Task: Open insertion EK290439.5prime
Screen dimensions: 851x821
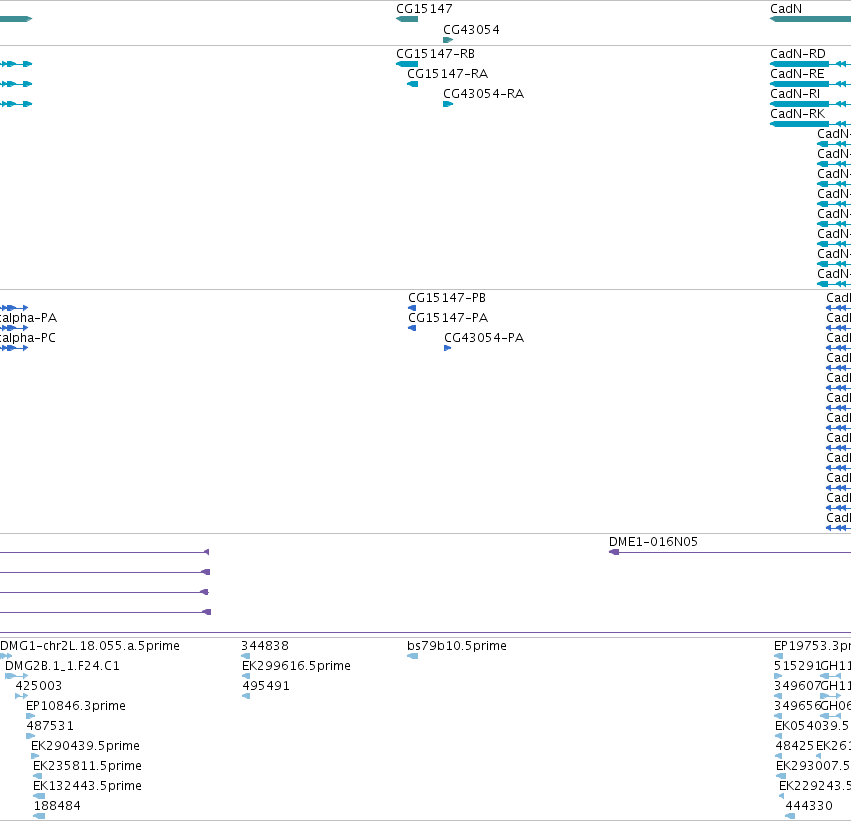Action: [x=85, y=746]
